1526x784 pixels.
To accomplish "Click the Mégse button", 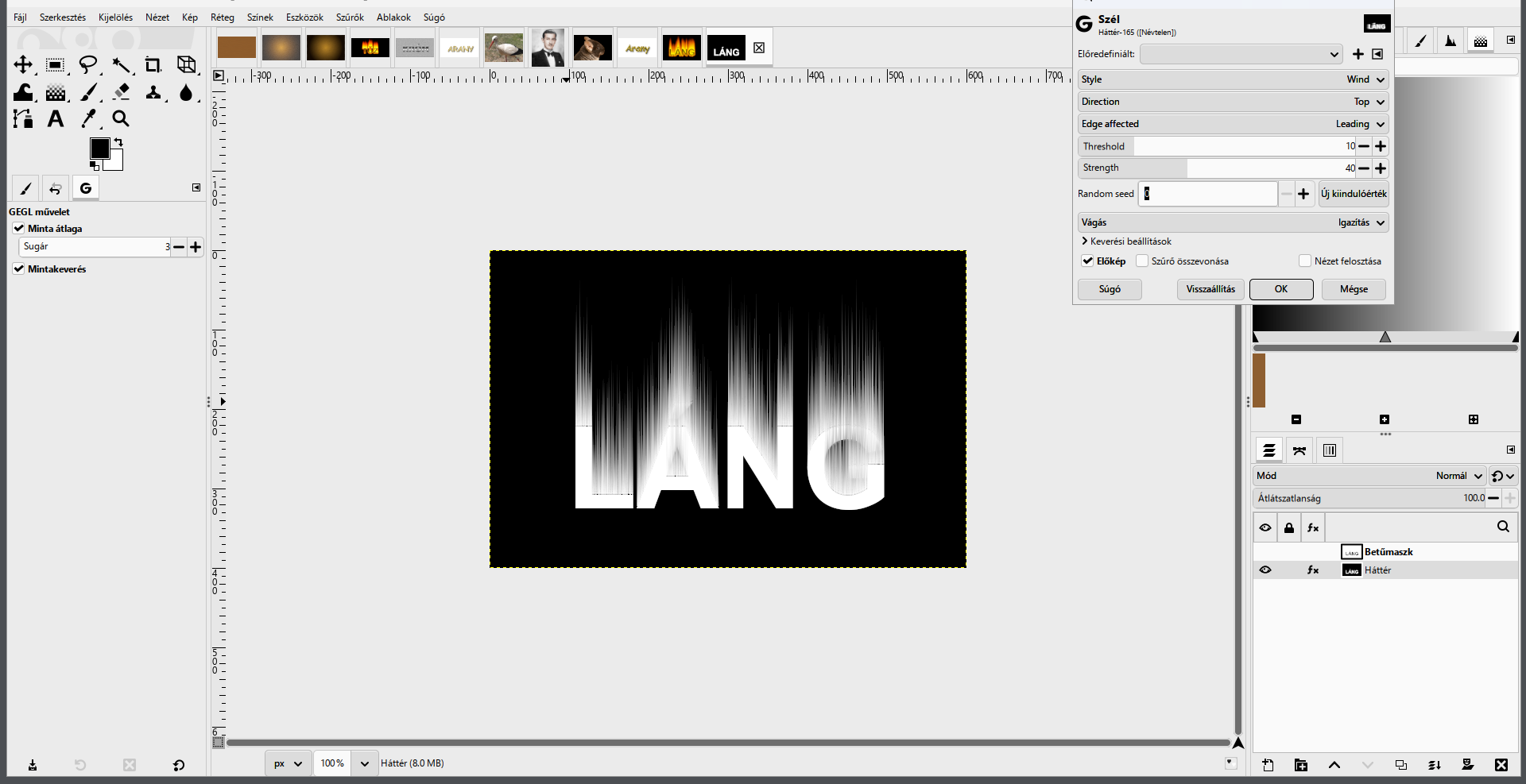I will [1354, 289].
